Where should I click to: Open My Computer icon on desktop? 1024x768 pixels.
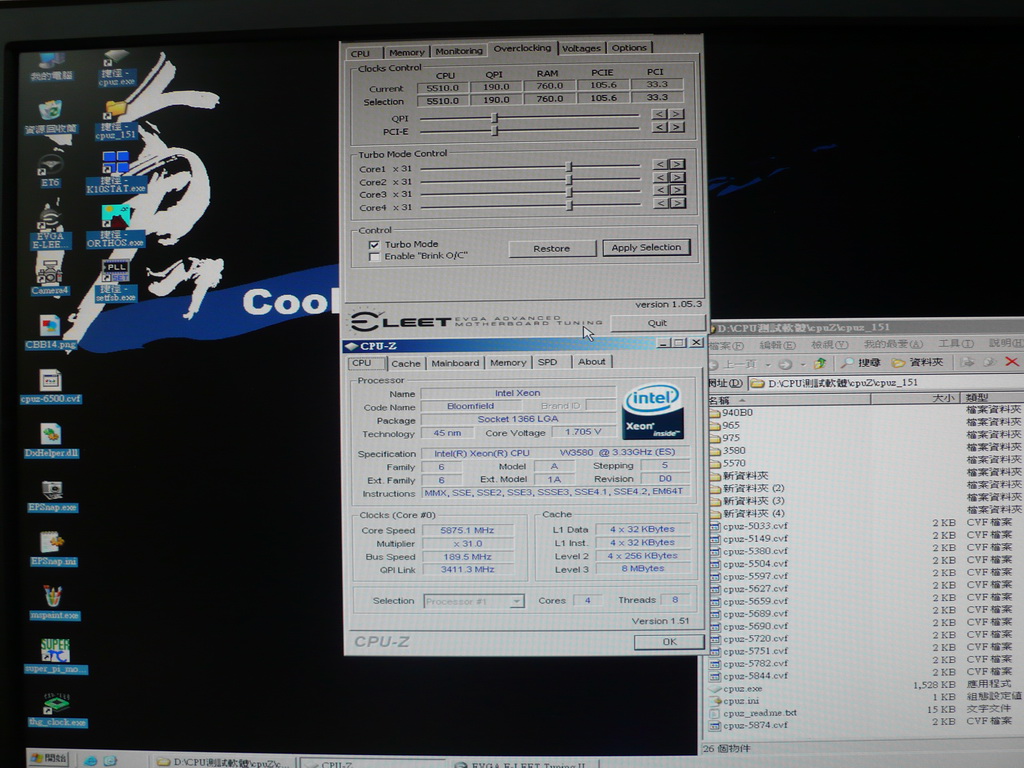[x=51, y=67]
